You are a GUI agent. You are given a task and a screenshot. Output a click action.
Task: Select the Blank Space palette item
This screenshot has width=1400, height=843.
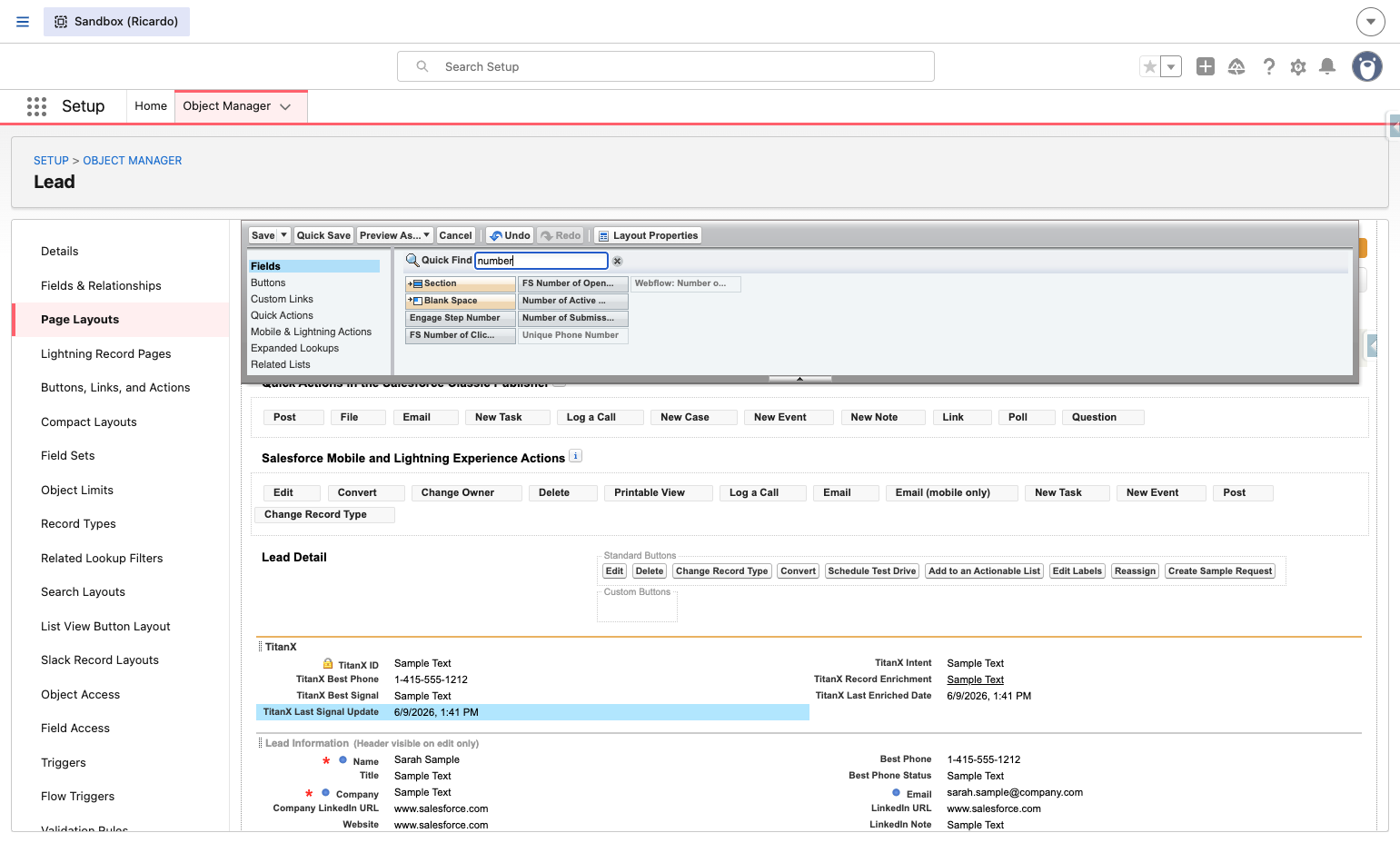point(461,301)
